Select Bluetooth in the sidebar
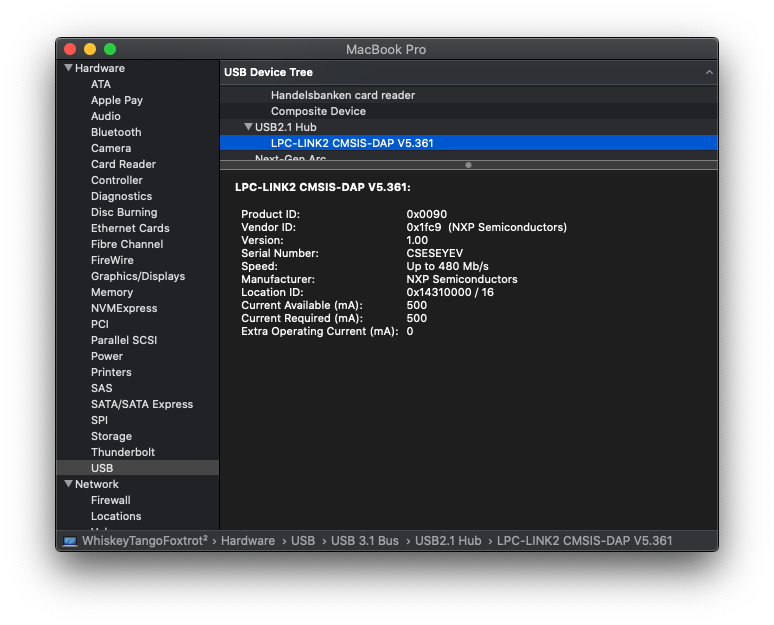Screen dimensions: 774x625 coord(116,132)
